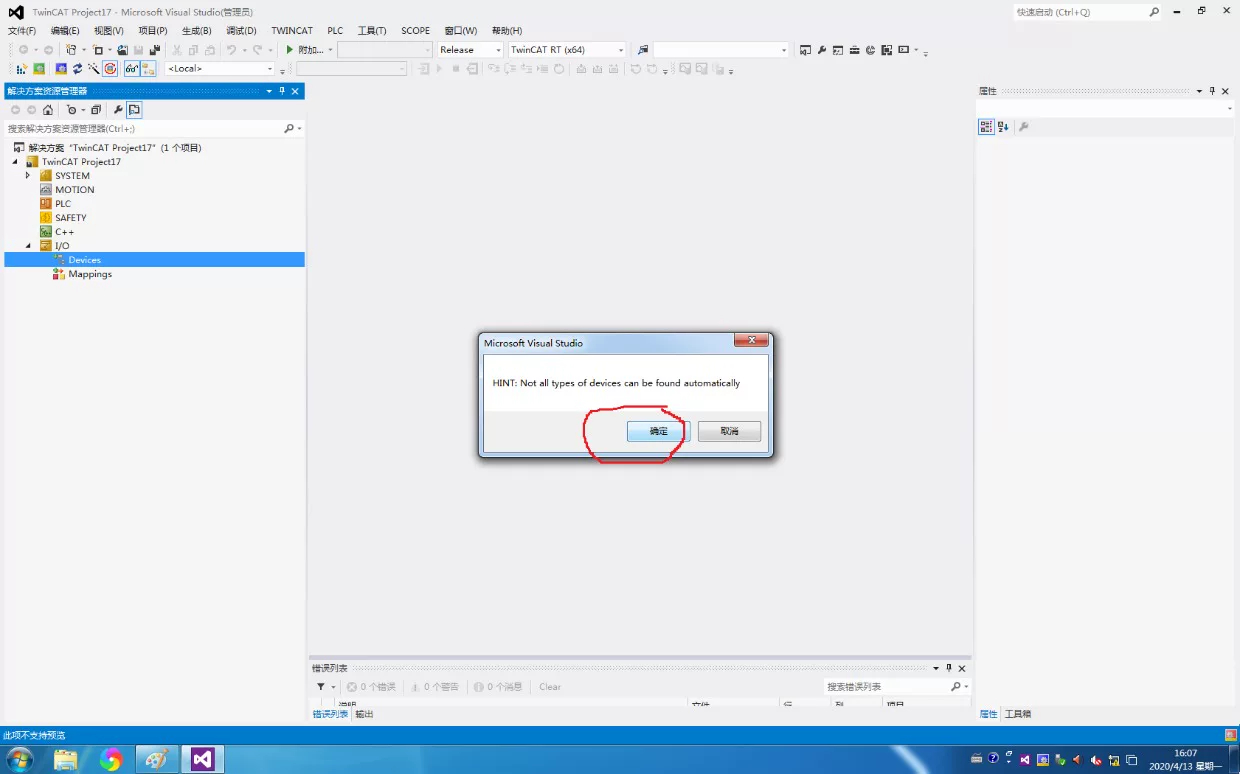Toggle the 0 个错误 errors filter
Screen dimensions: 1240x774
pos(371,687)
